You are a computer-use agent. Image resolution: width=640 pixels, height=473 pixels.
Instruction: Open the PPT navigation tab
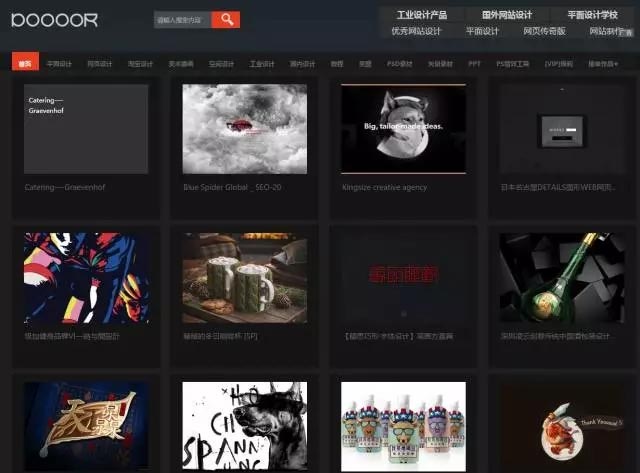[x=474, y=63]
